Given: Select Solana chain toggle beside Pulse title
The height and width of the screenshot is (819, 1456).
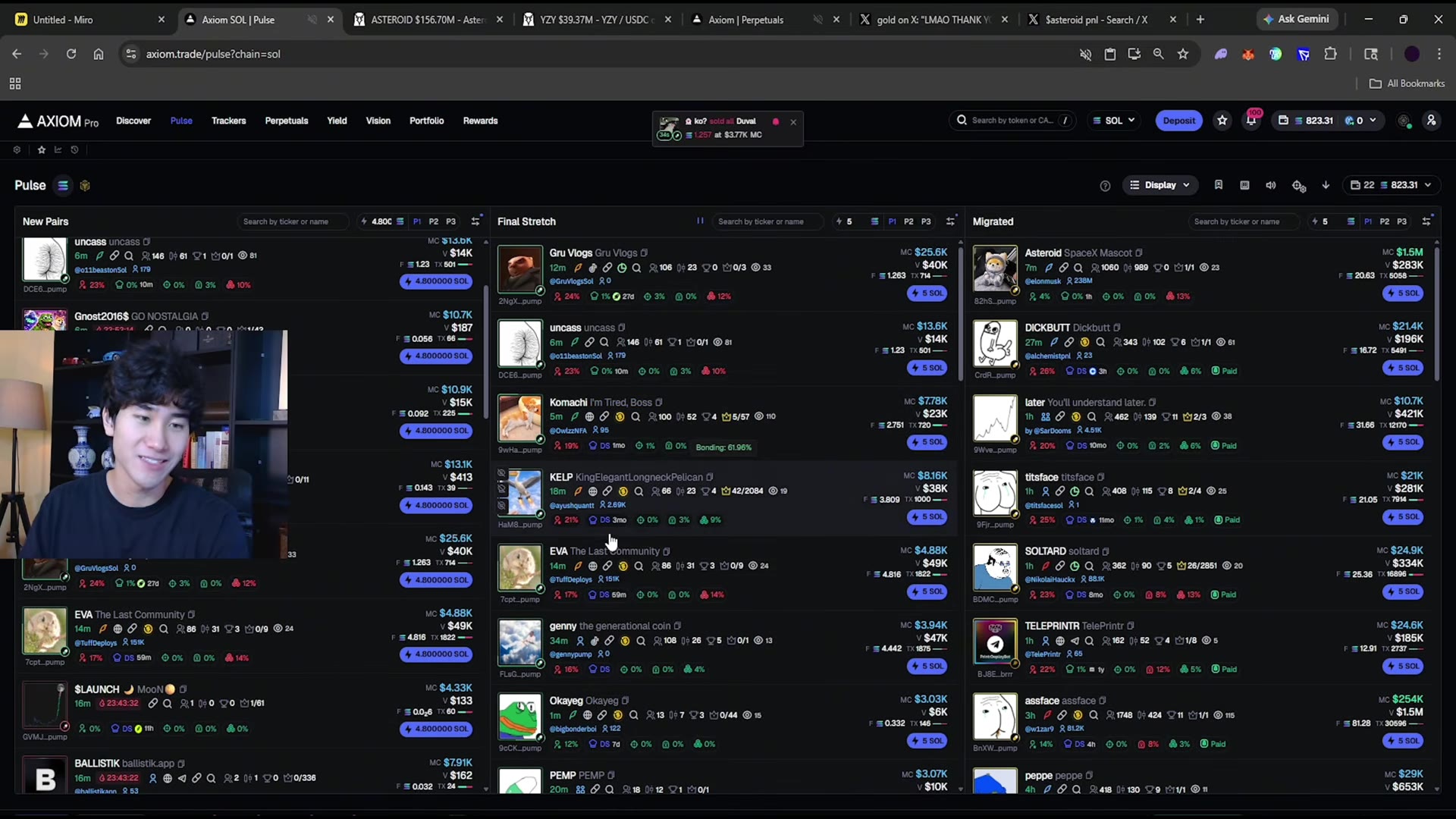Looking at the screenshot, I should (x=63, y=186).
